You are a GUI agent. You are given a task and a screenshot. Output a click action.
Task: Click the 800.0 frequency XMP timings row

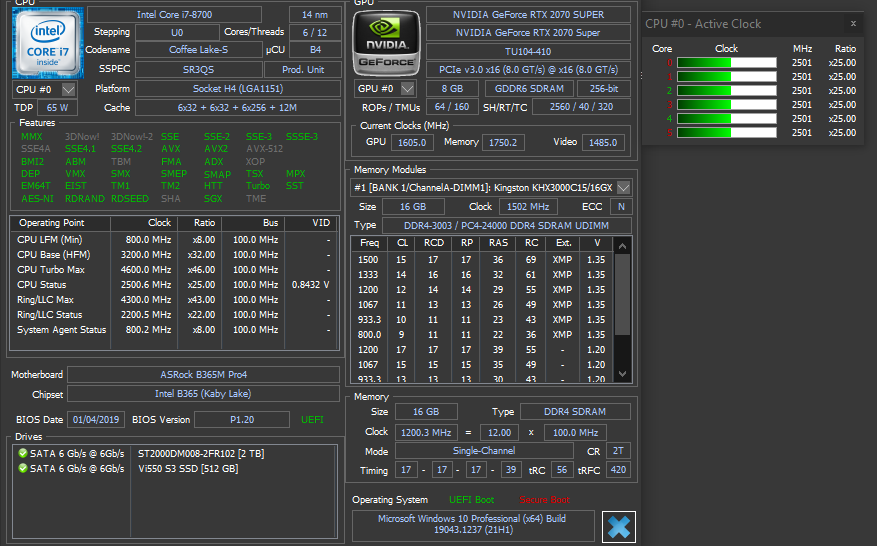(482, 335)
